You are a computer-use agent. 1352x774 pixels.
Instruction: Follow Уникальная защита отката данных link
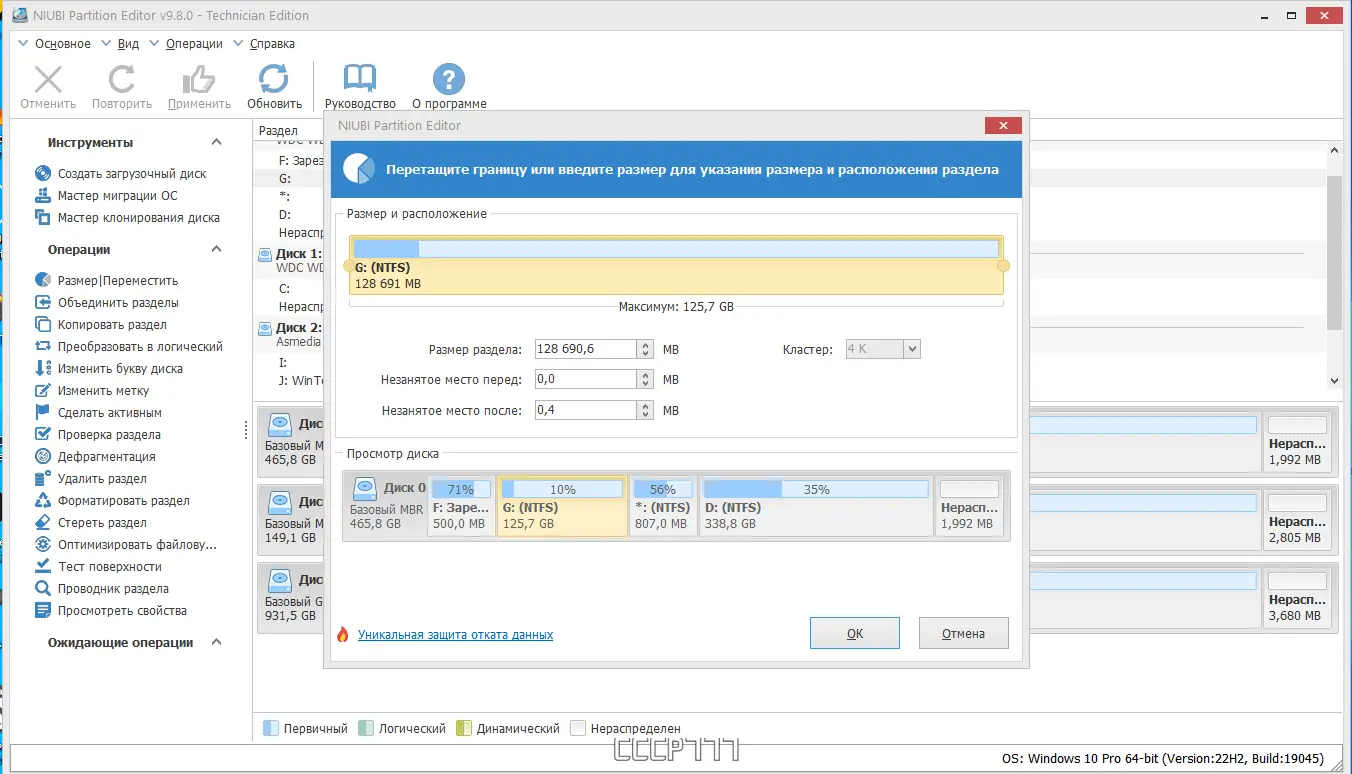coord(455,634)
